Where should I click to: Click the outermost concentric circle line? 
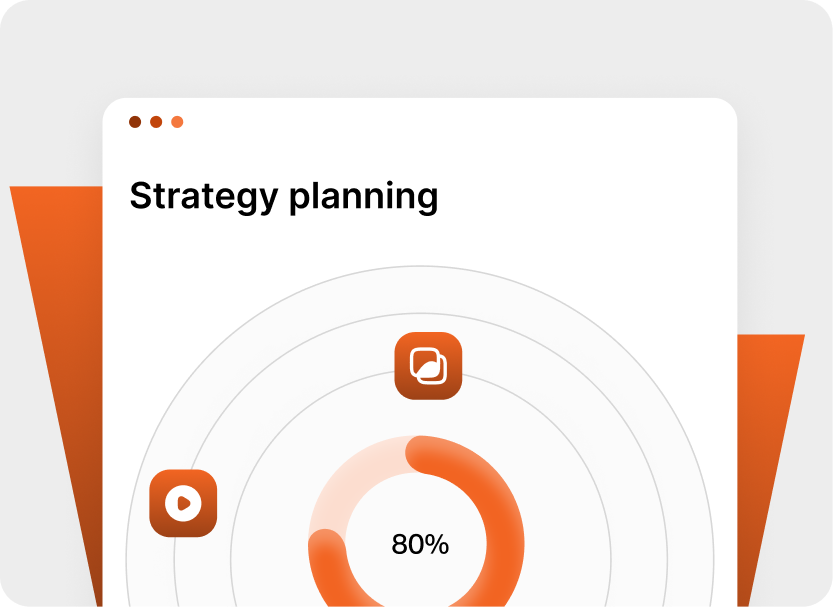420,266
